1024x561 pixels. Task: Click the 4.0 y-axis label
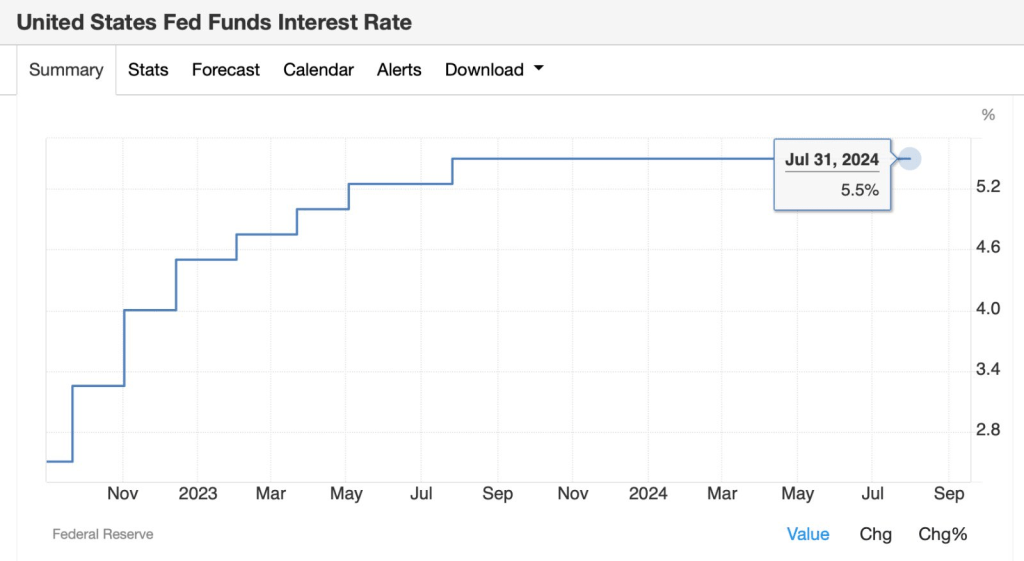[988, 308]
